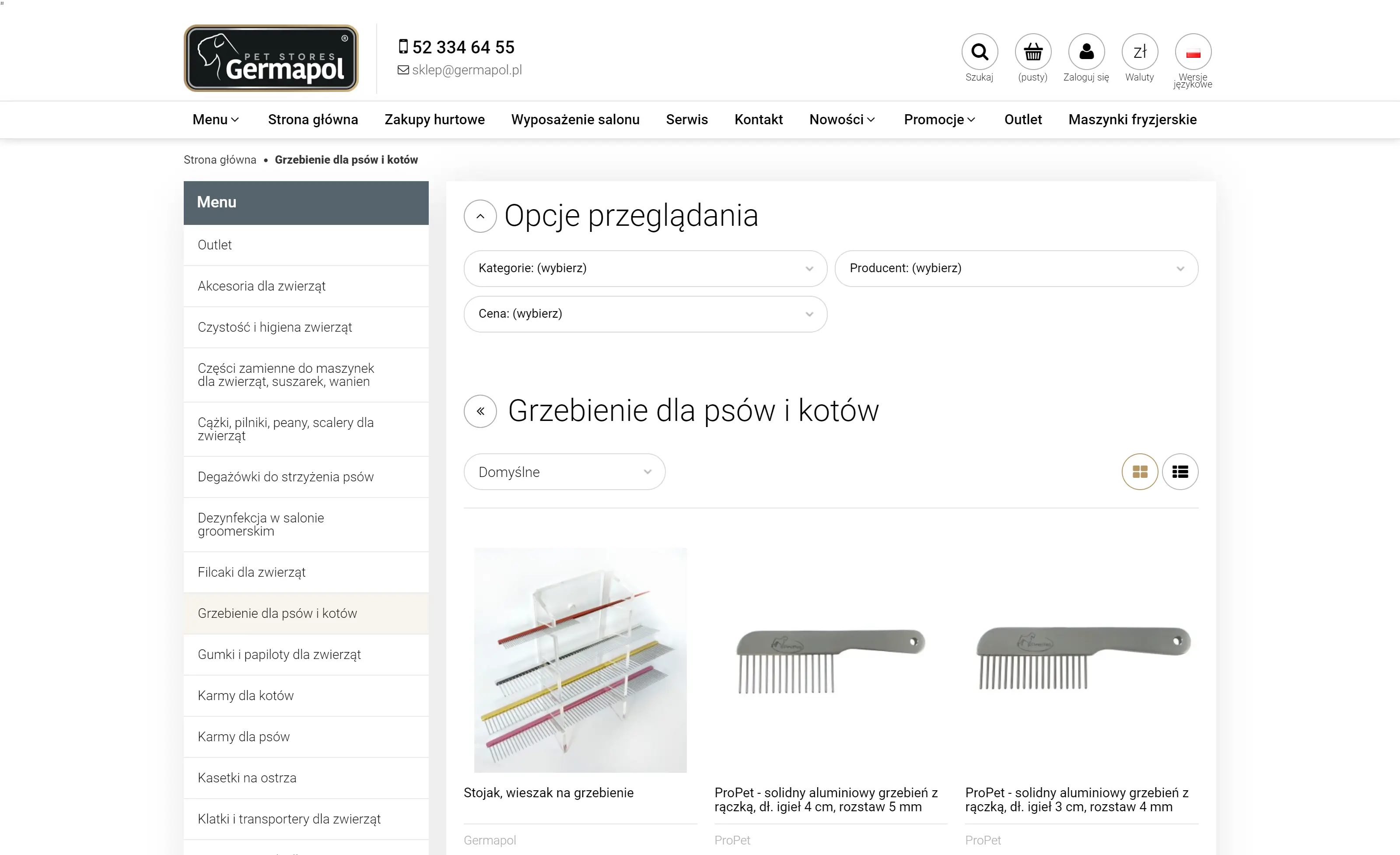Open Kontakt menu item
1400x855 pixels.
tap(759, 120)
